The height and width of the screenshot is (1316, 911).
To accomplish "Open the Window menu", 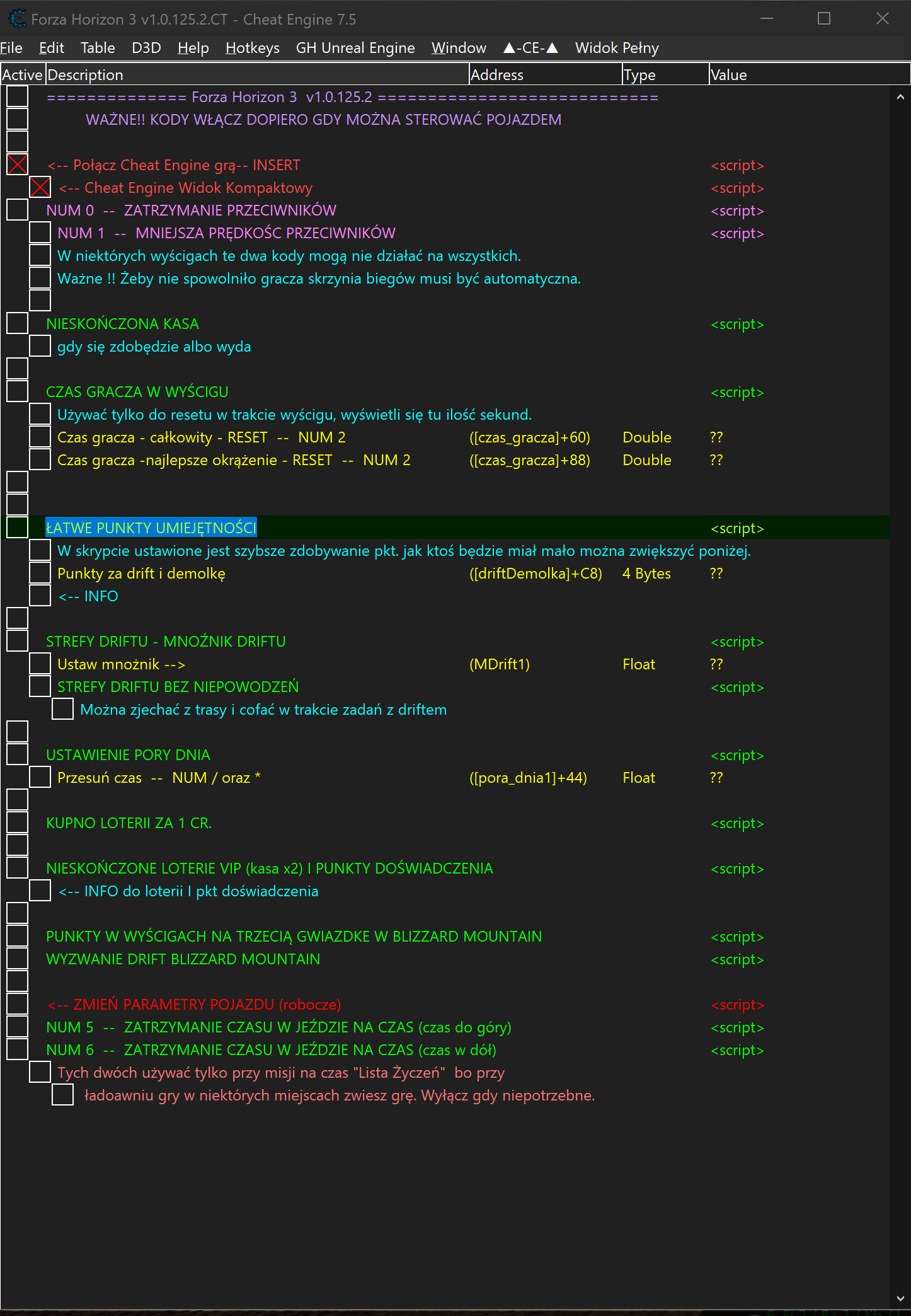I will pos(459,48).
